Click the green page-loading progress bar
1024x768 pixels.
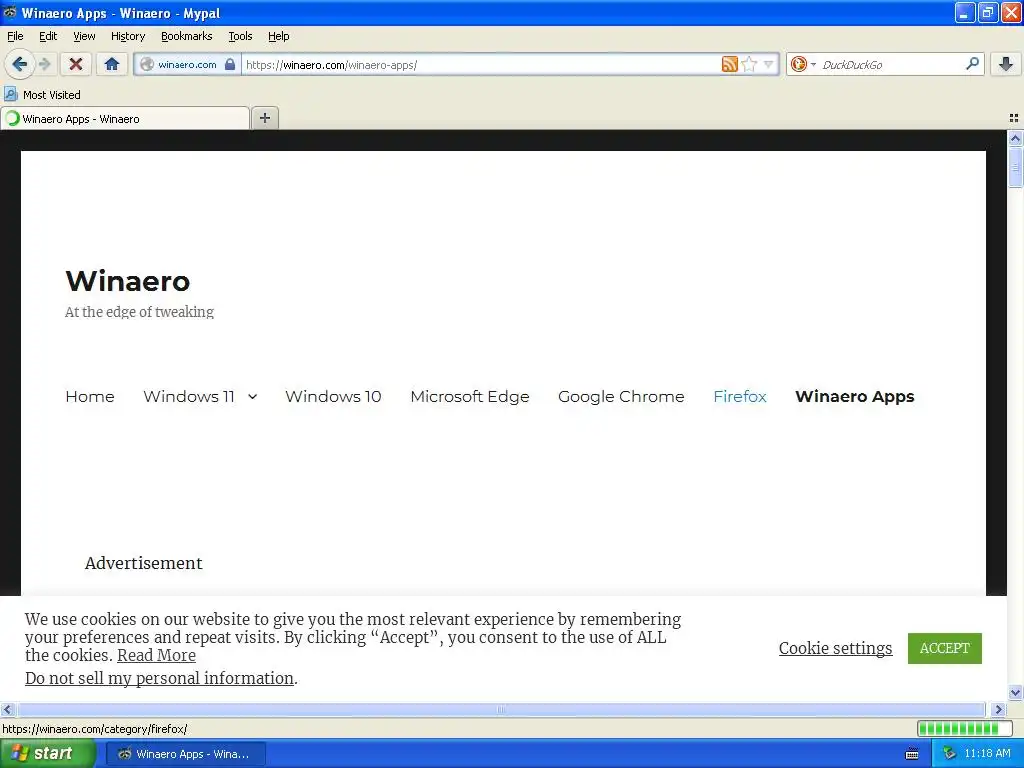pos(964,728)
